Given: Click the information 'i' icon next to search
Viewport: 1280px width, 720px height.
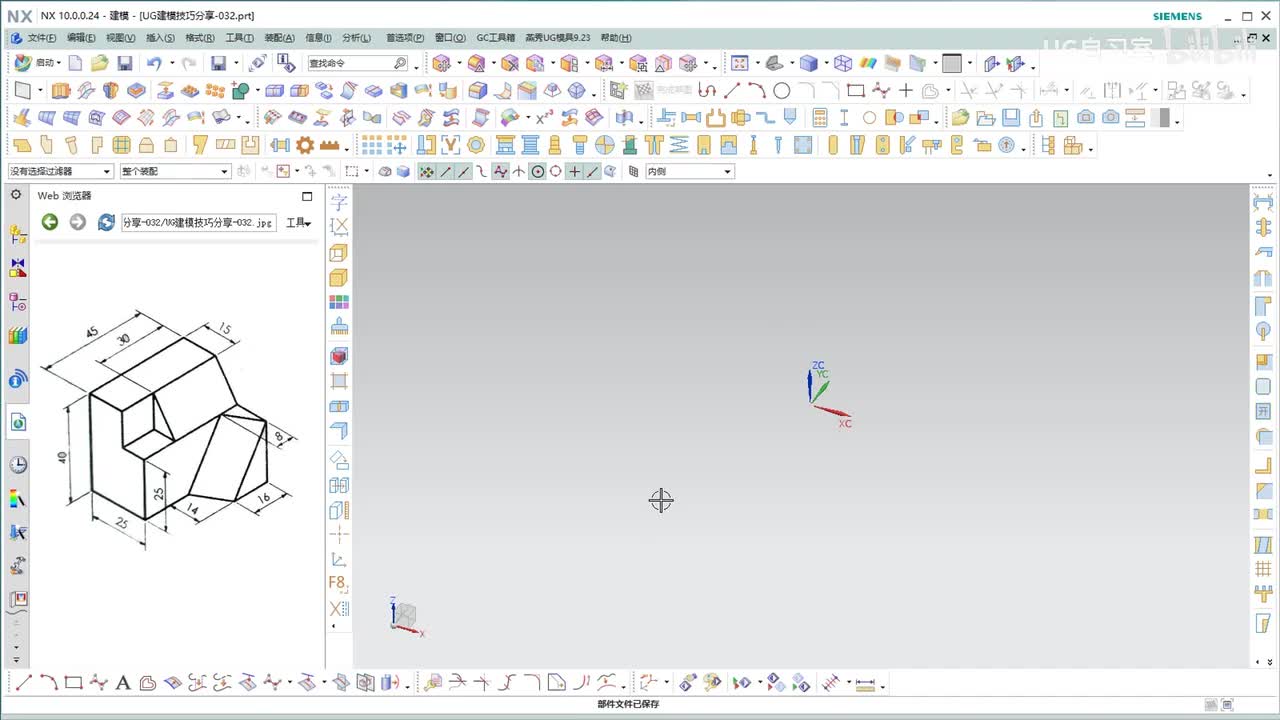Looking at the screenshot, I should [285, 63].
